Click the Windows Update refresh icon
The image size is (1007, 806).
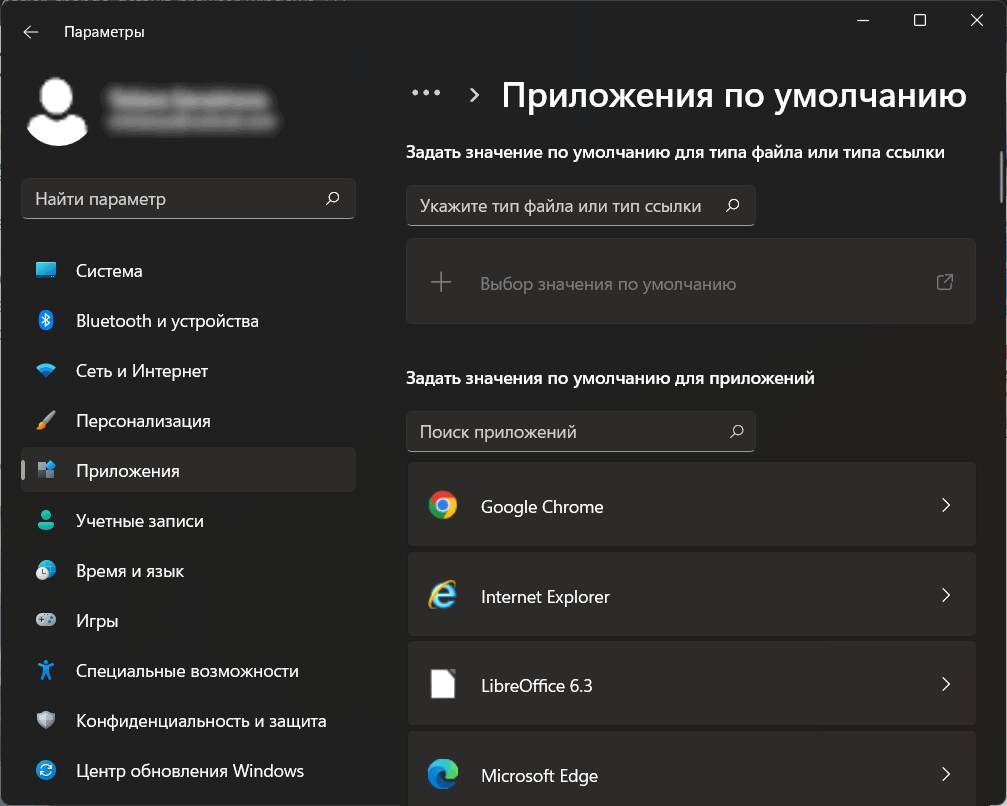click(46, 770)
